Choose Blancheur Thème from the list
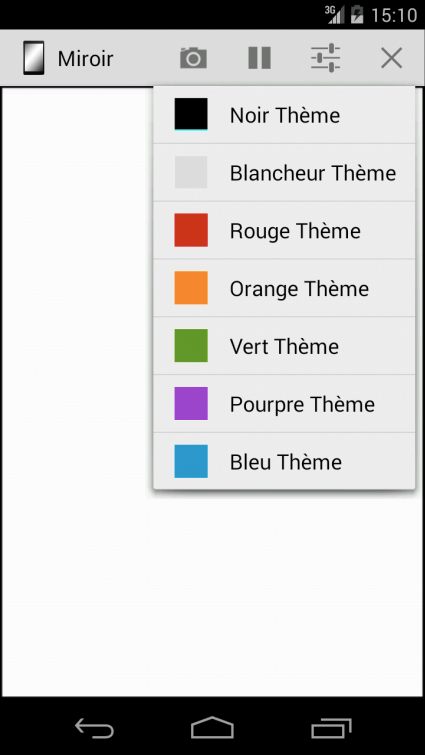This screenshot has width=425, height=755. tap(284, 172)
